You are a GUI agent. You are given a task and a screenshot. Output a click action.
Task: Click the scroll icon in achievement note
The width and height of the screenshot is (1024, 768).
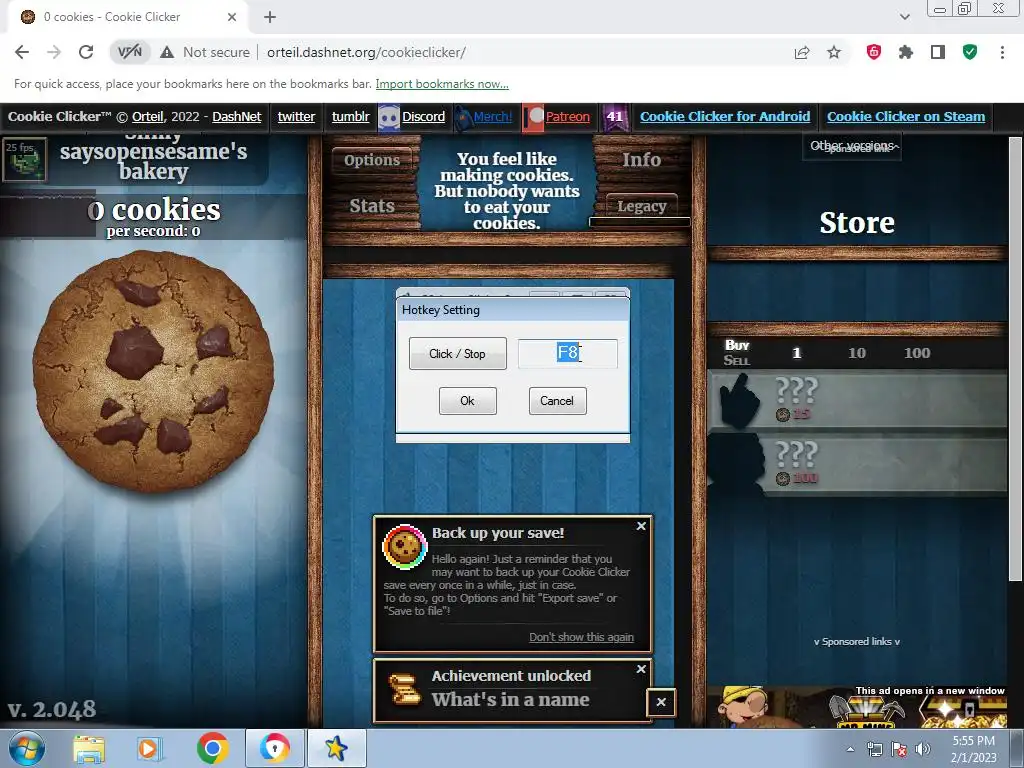[404, 689]
